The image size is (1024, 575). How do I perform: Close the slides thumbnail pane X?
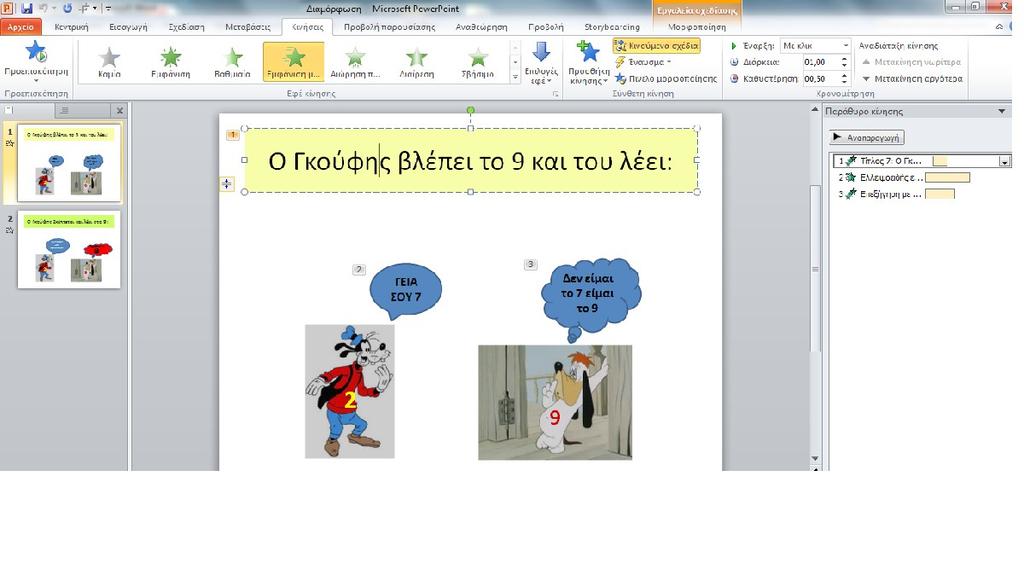pos(120,110)
